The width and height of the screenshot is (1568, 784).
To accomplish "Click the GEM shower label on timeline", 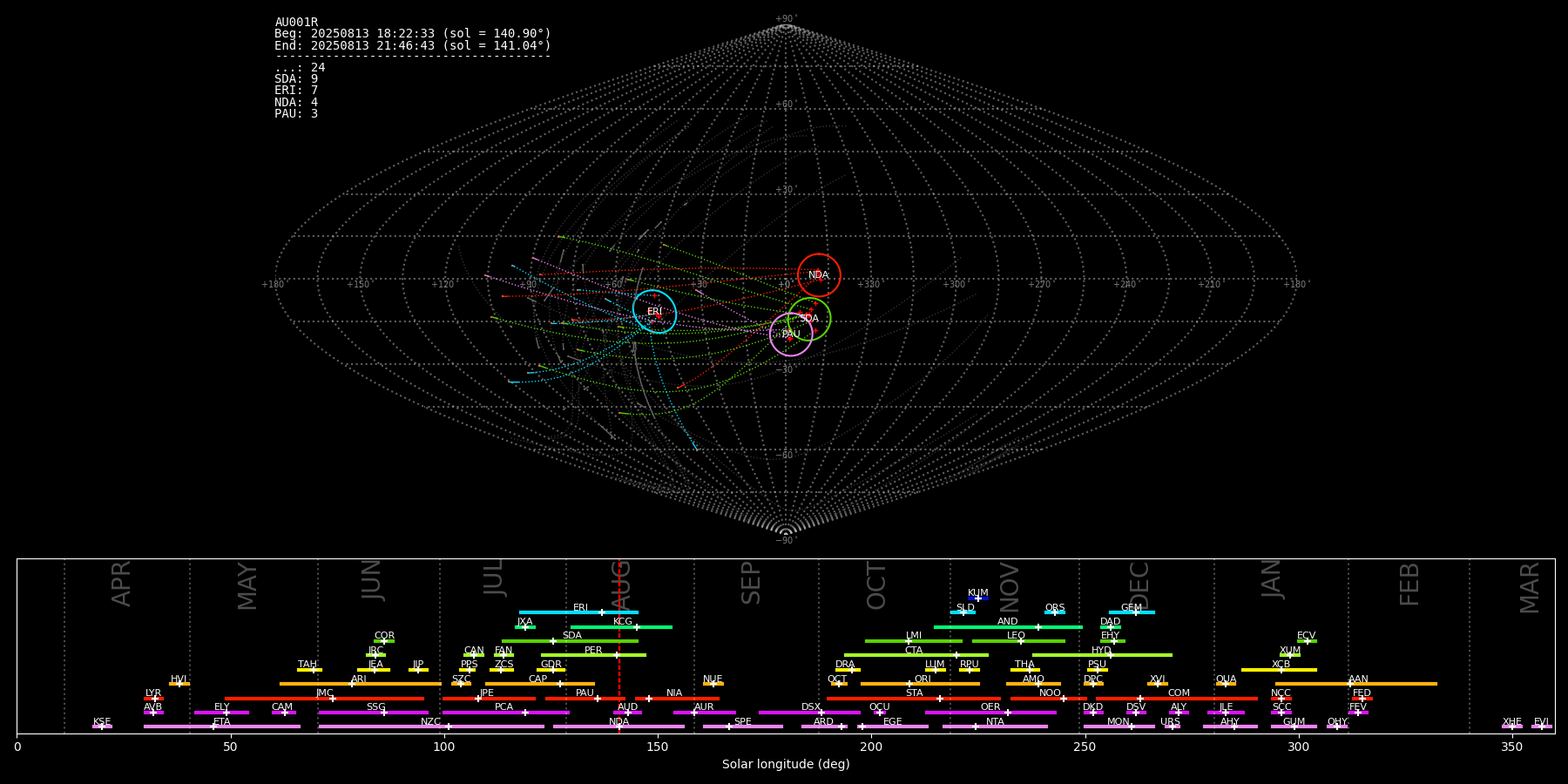I will [x=1132, y=608].
